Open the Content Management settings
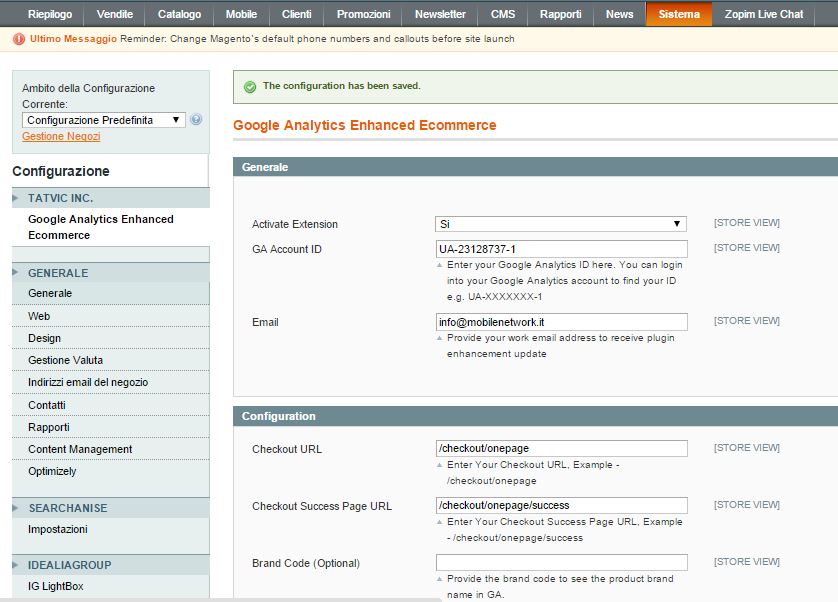The width and height of the screenshot is (838, 602). point(80,449)
